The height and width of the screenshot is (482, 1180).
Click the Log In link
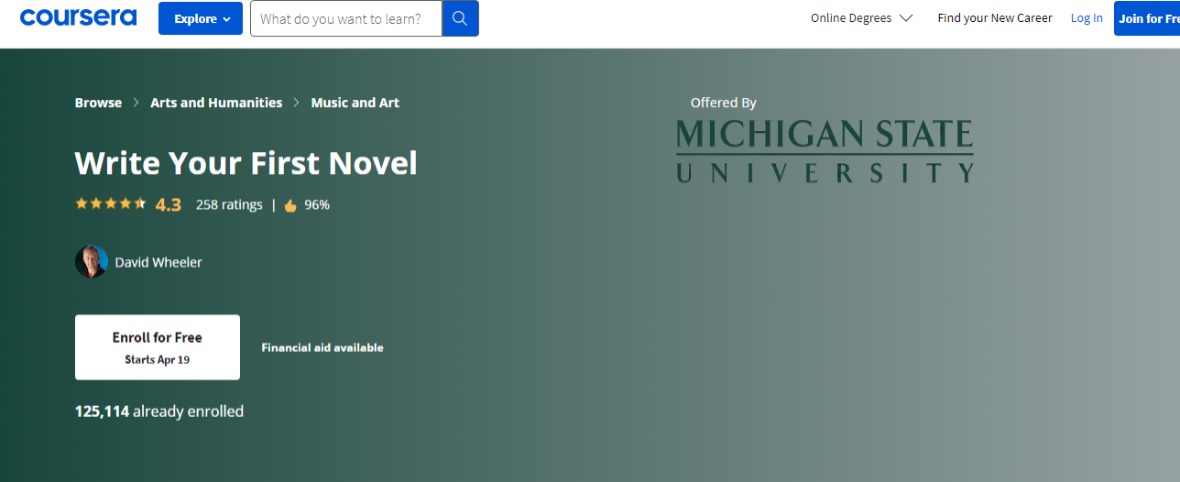1087,18
